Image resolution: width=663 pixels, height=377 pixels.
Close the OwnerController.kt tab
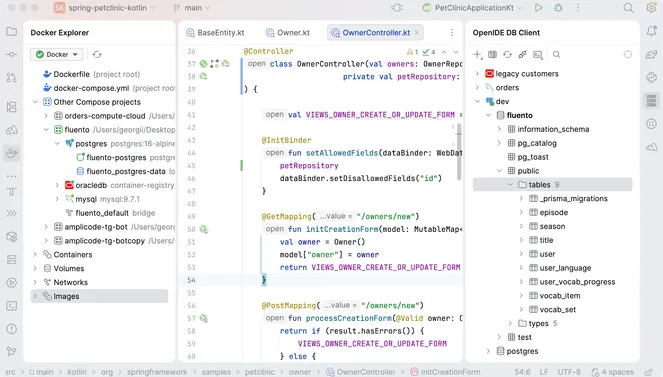click(417, 33)
